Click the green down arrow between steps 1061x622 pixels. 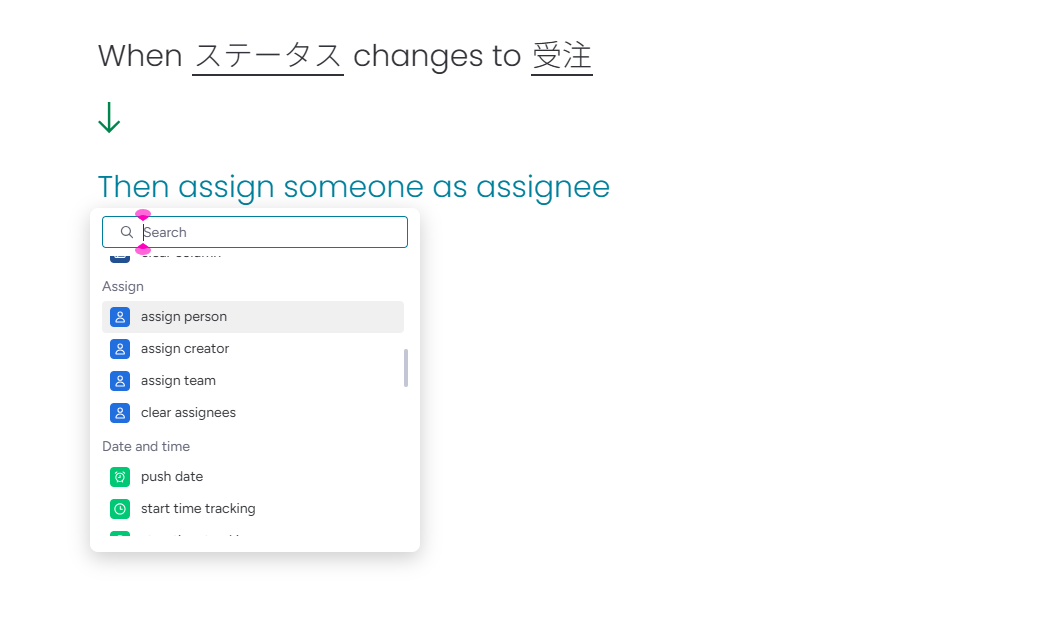click(109, 118)
